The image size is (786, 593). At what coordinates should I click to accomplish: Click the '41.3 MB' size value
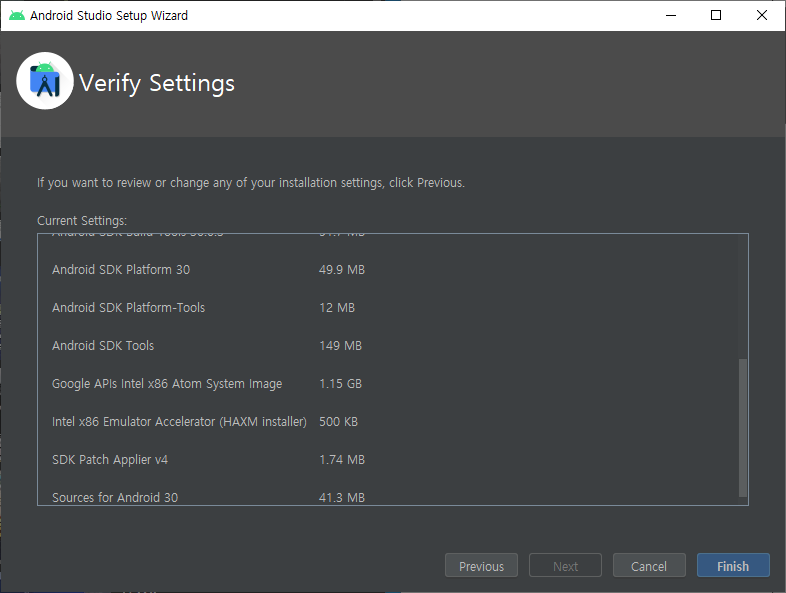click(342, 497)
